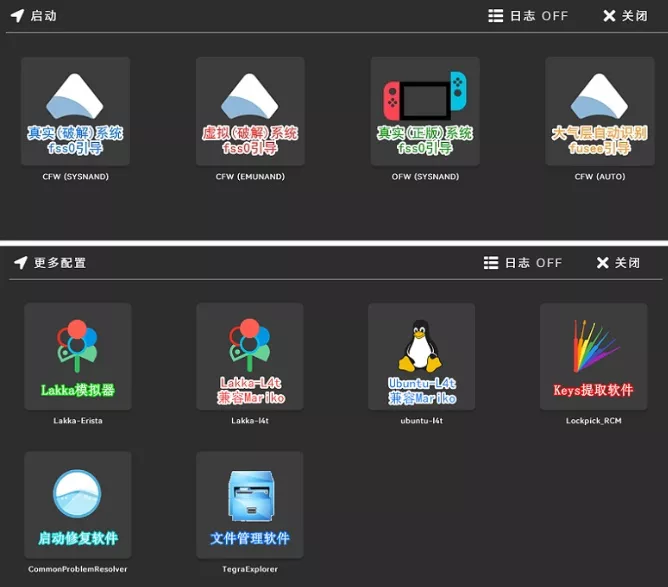Click the 更多配置 header arrow icon
Screen dimensions: 668x587
pyautogui.click(x=21, y=263)
